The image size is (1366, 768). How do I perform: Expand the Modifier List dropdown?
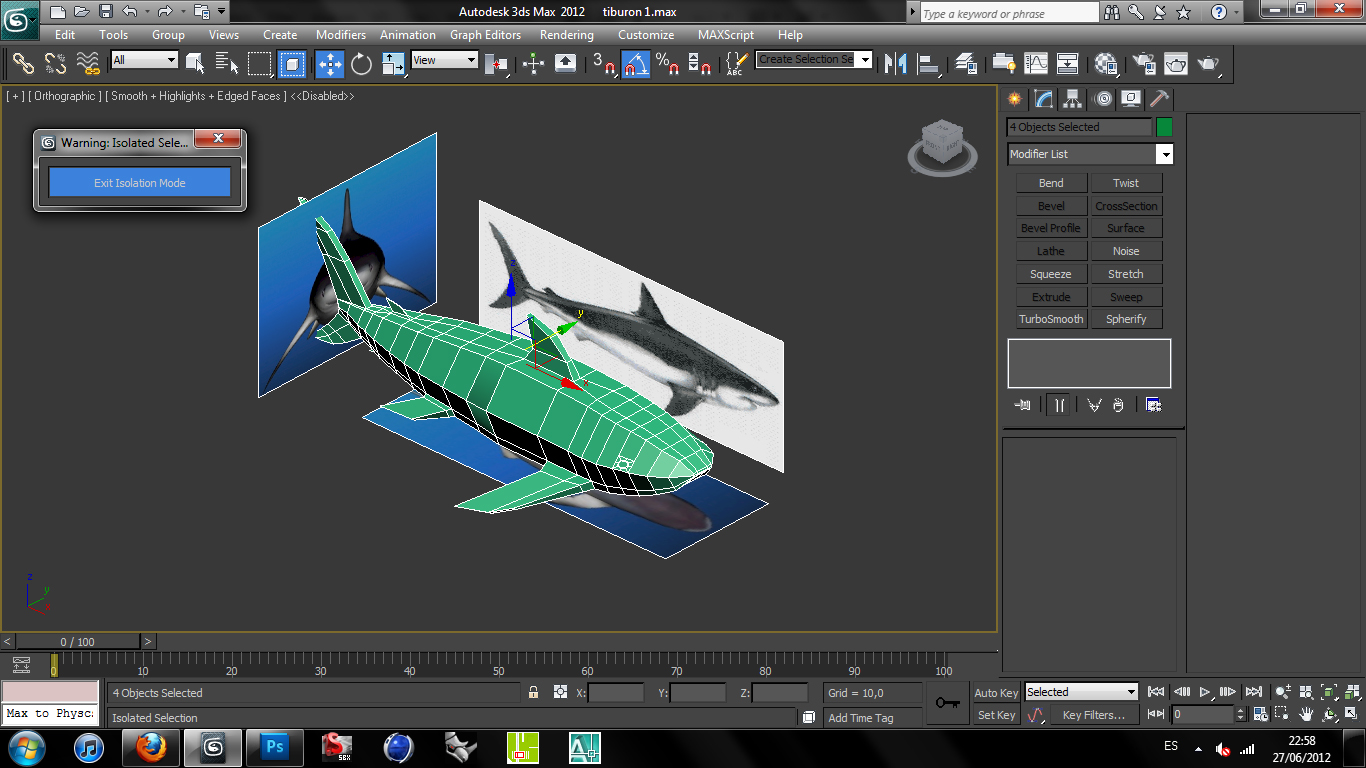1164,154
